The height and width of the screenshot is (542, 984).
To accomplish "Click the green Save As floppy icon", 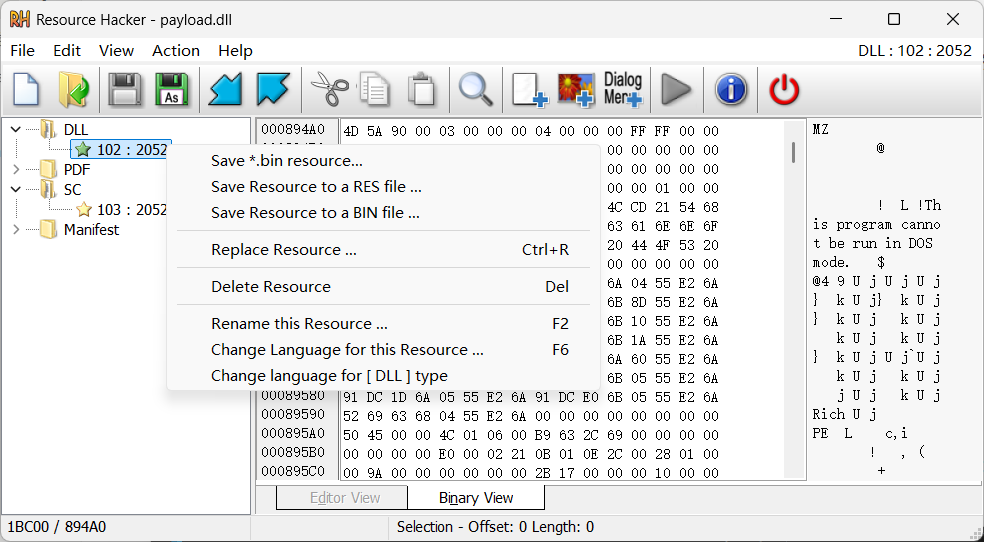I will click(x=171, y=89).
